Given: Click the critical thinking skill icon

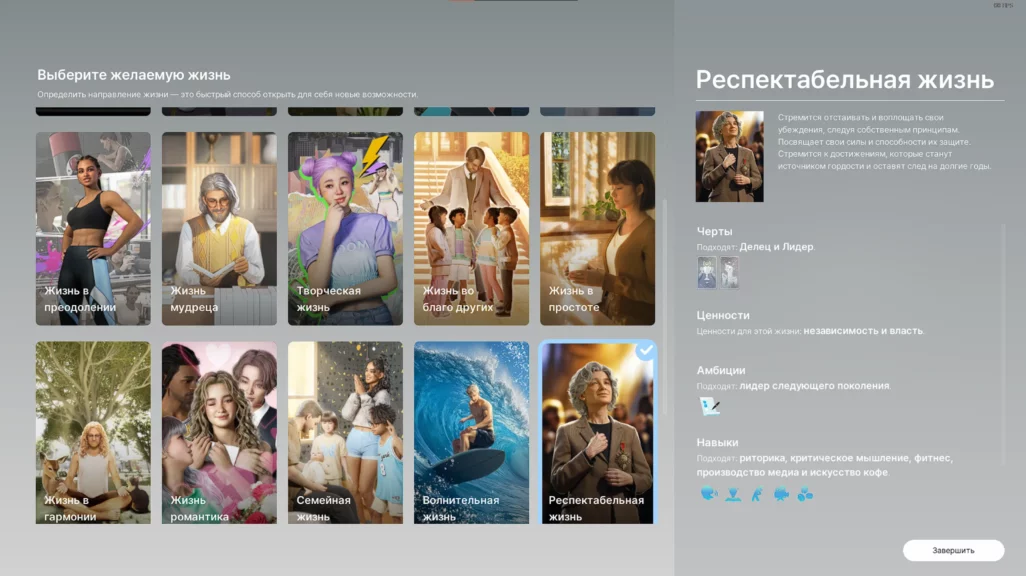Looking at the screenshot, I should [x=733, y=493].
